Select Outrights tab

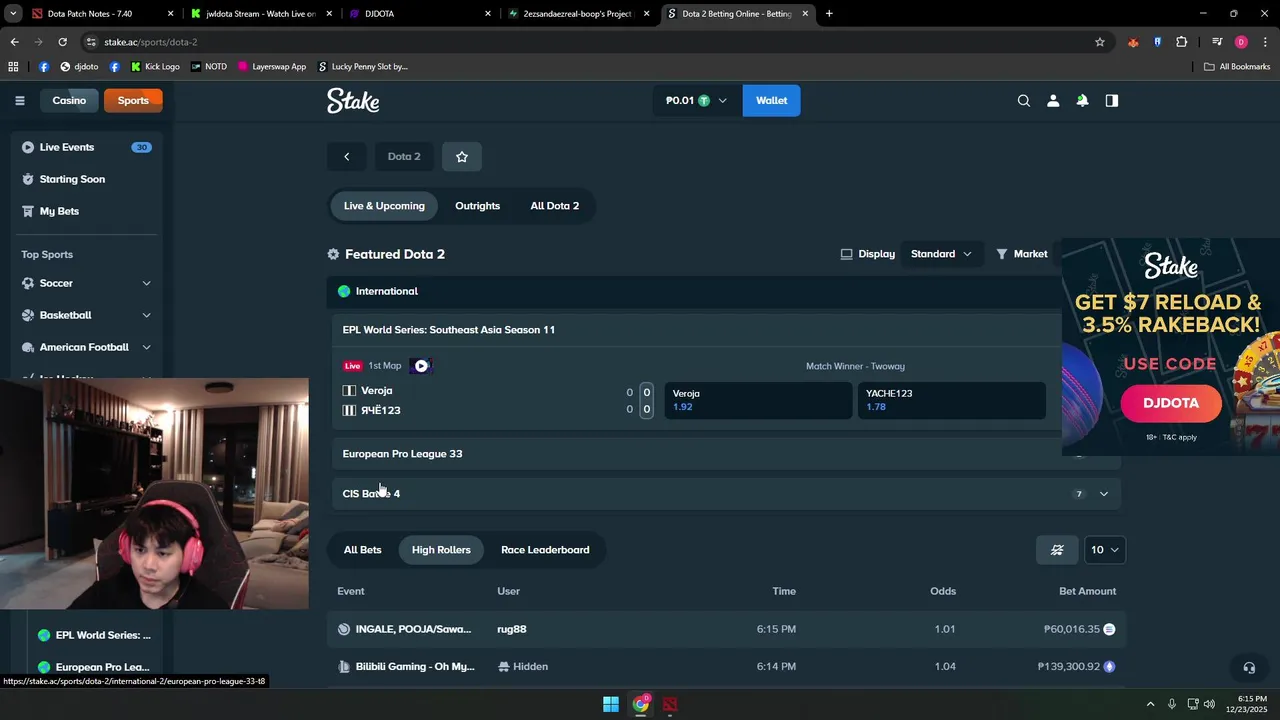point(477,206)
